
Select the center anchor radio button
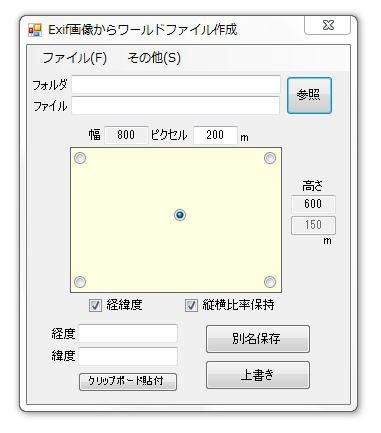click(x=180, y=215)
